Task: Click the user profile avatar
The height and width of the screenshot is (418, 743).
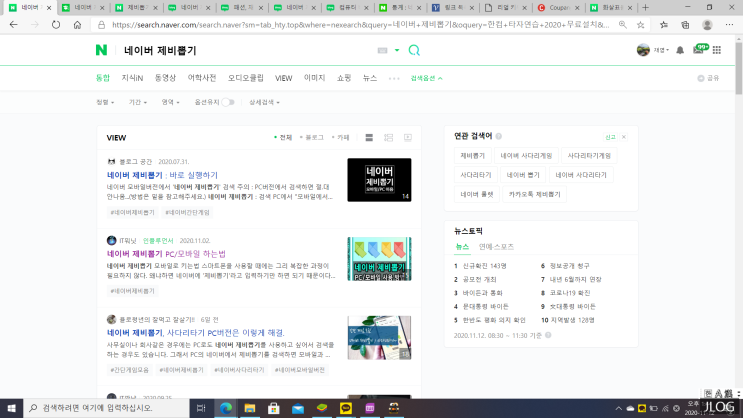Action: [643, 50]
